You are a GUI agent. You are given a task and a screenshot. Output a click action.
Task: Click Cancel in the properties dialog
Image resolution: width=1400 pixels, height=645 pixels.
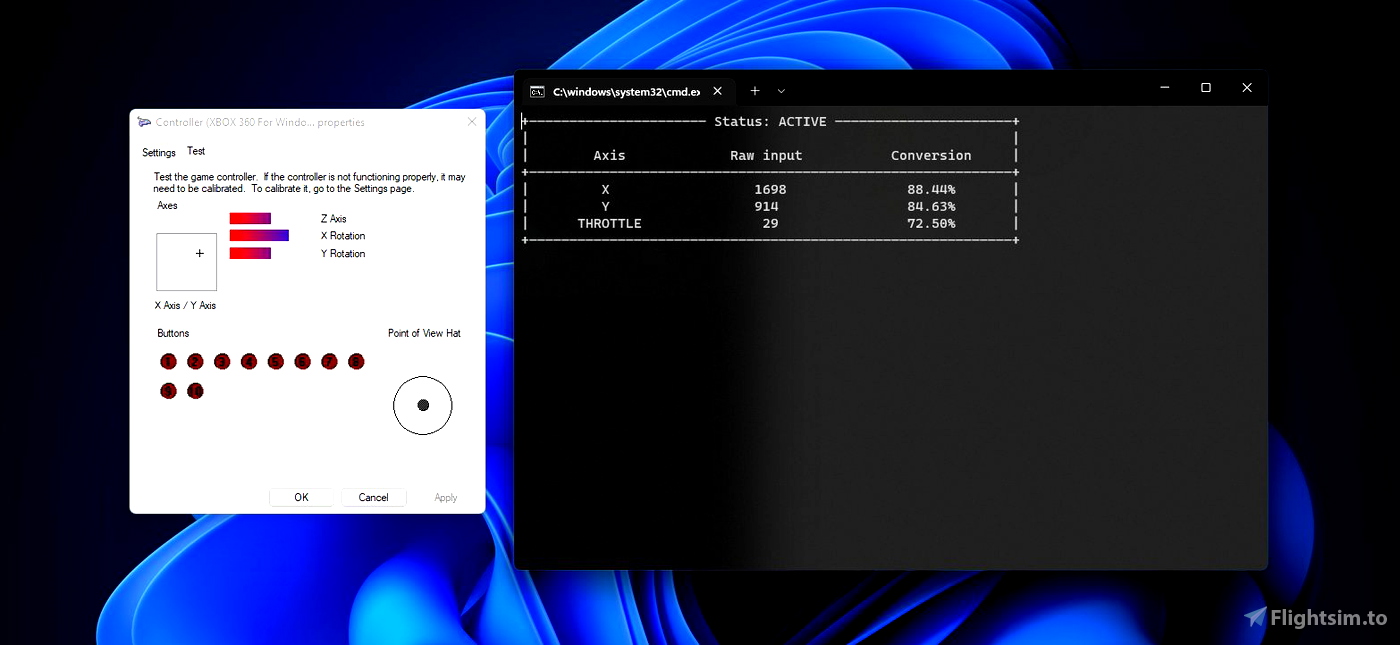pos(373,497)
